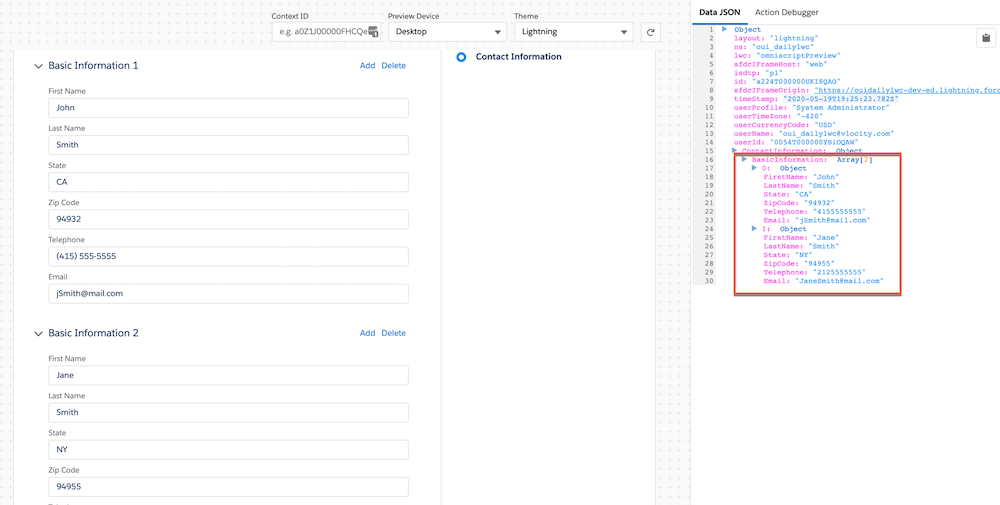Screen dimensions: 1000x505
Task: Switch to the Action Debugger tab
Action: pos(786,12)
